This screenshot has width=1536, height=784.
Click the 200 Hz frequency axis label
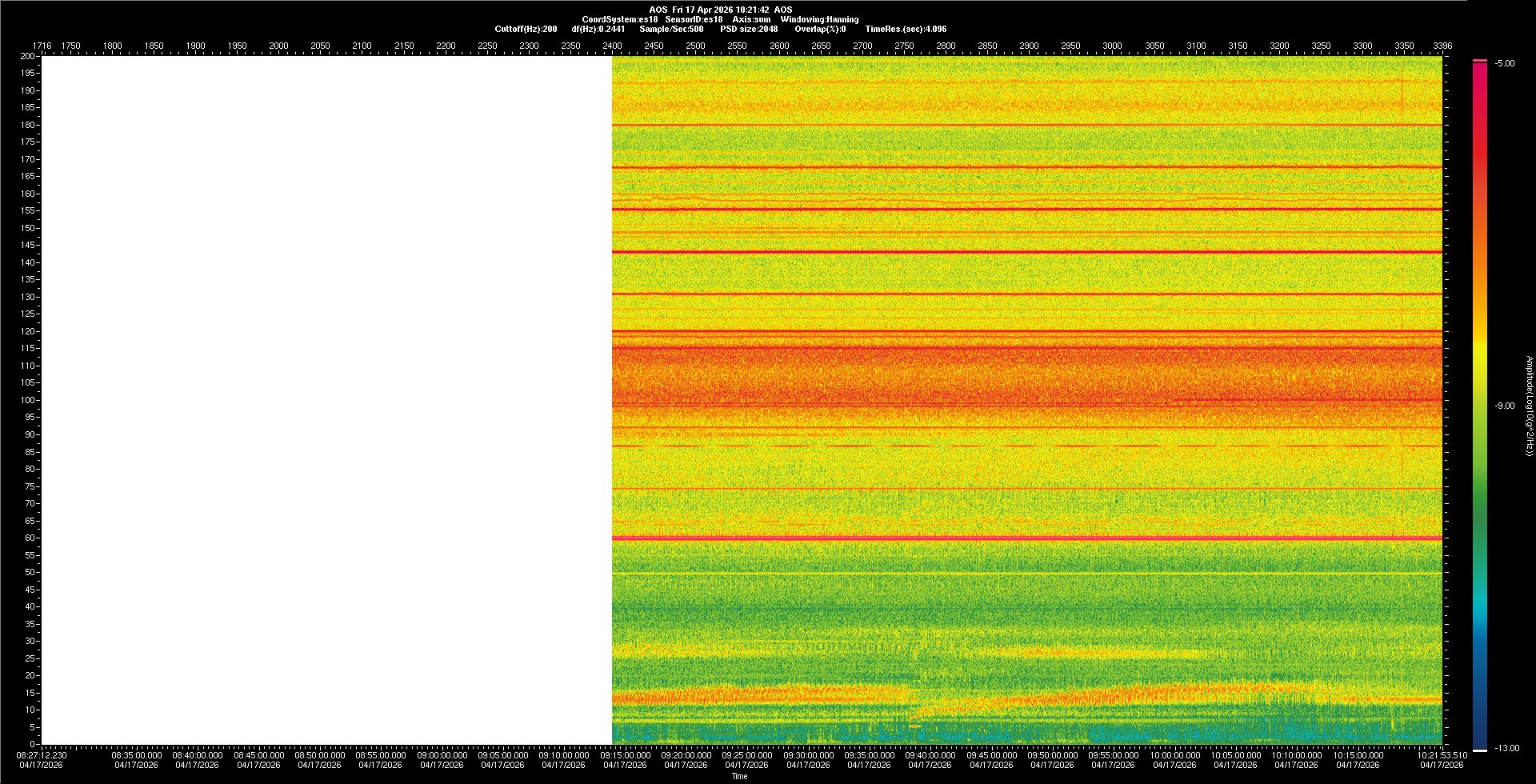pyautogui.click(x=27, y=57)
